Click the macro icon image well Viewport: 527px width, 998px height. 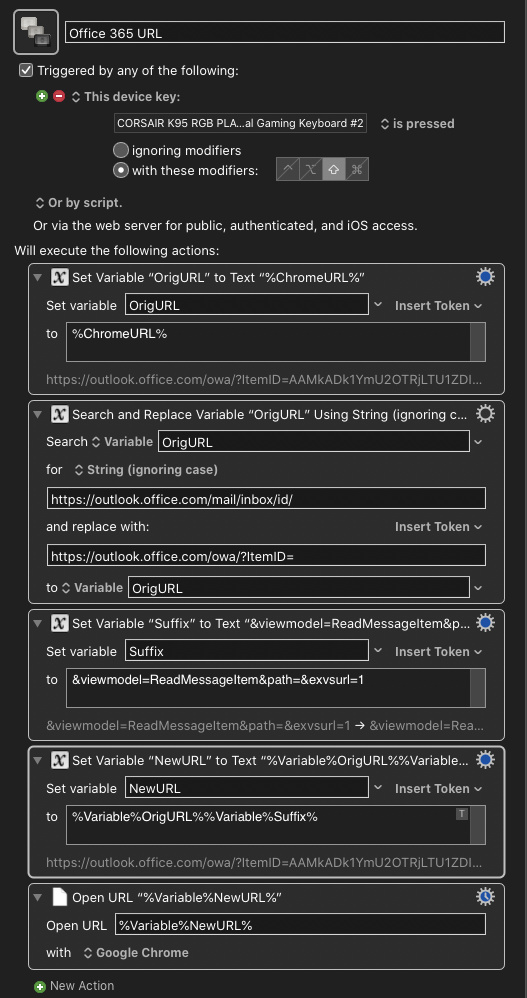click(36, 32)
